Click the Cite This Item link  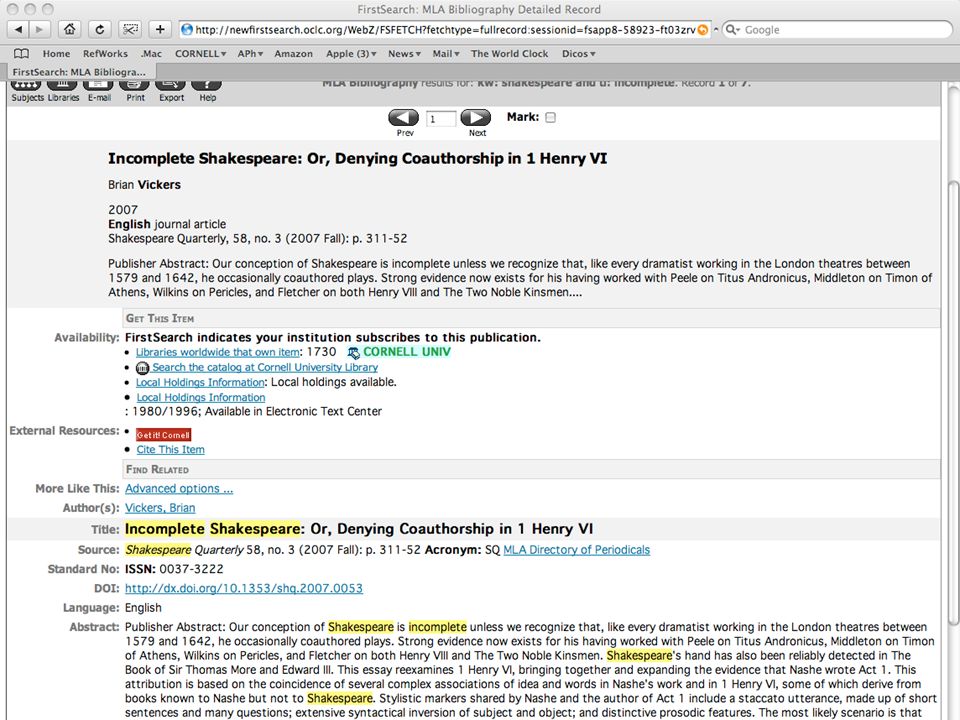(170, 449)
